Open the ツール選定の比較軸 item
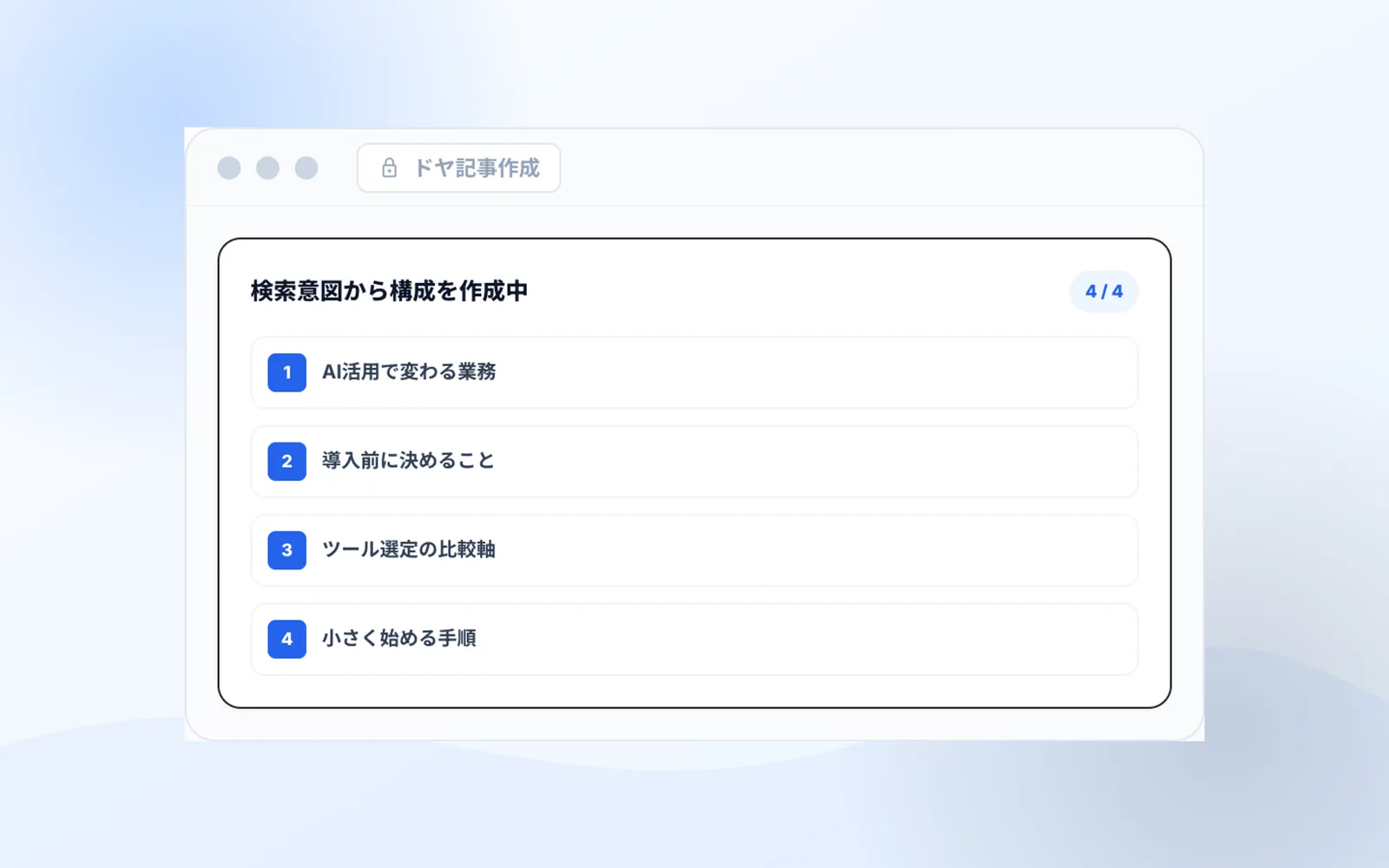This screenshot has width=1389, height=868. (694, 550)
